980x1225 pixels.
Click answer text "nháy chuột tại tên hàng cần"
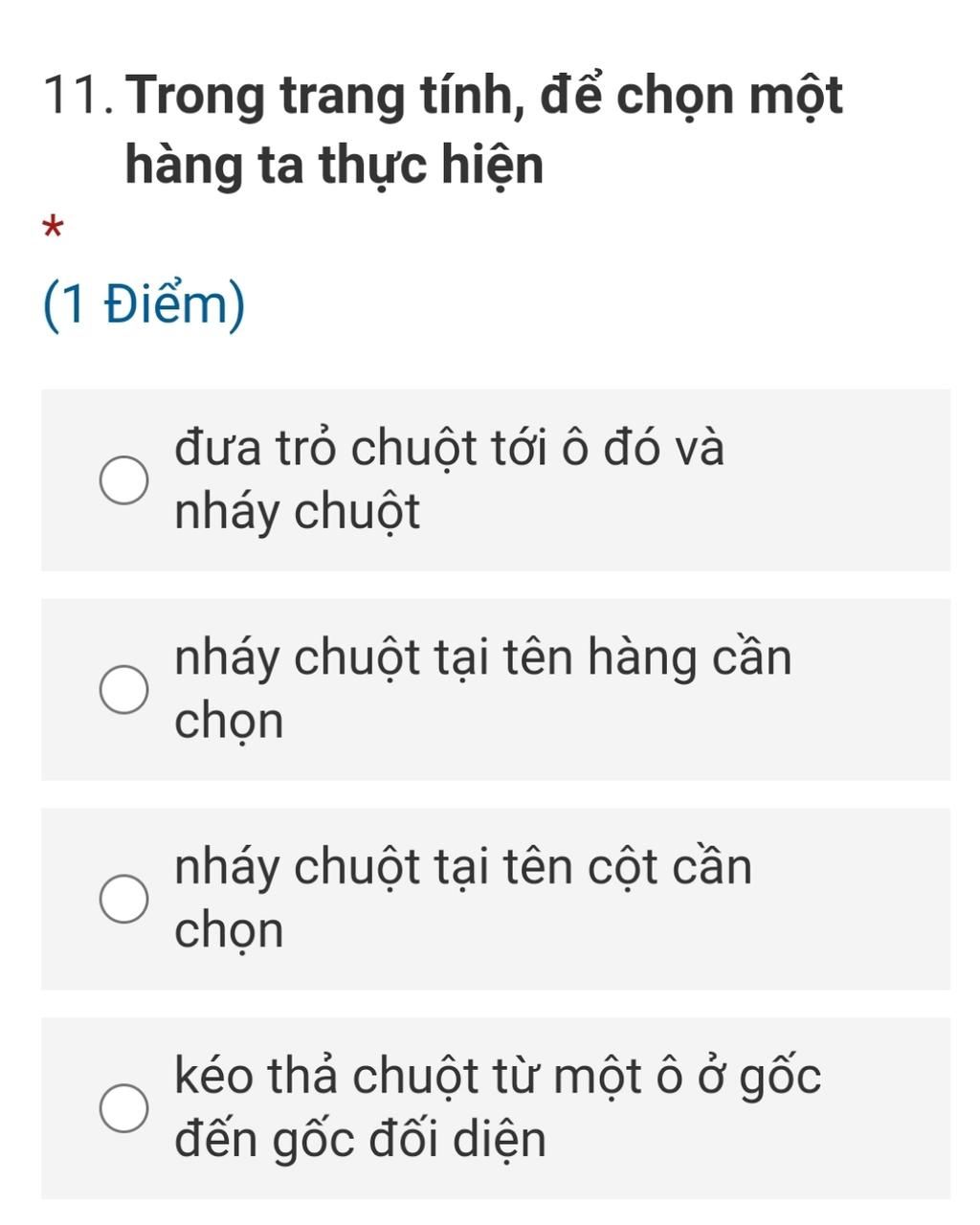tap(482, 657)
